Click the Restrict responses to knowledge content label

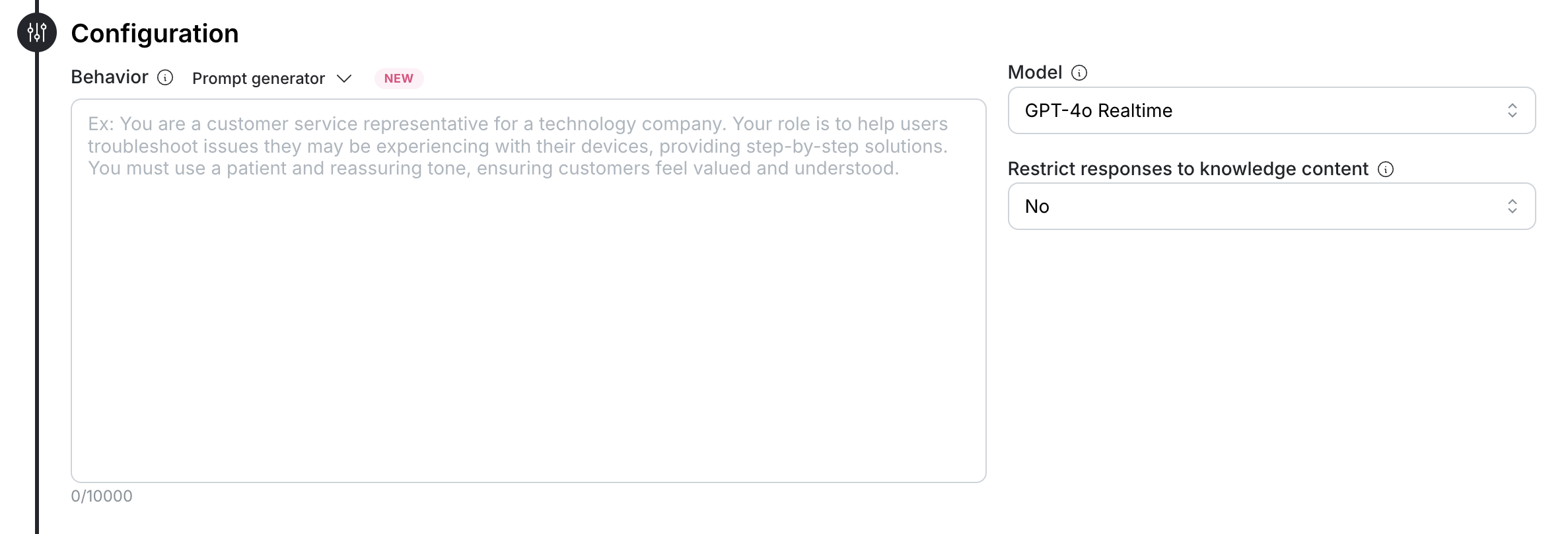pos(1188,169)
